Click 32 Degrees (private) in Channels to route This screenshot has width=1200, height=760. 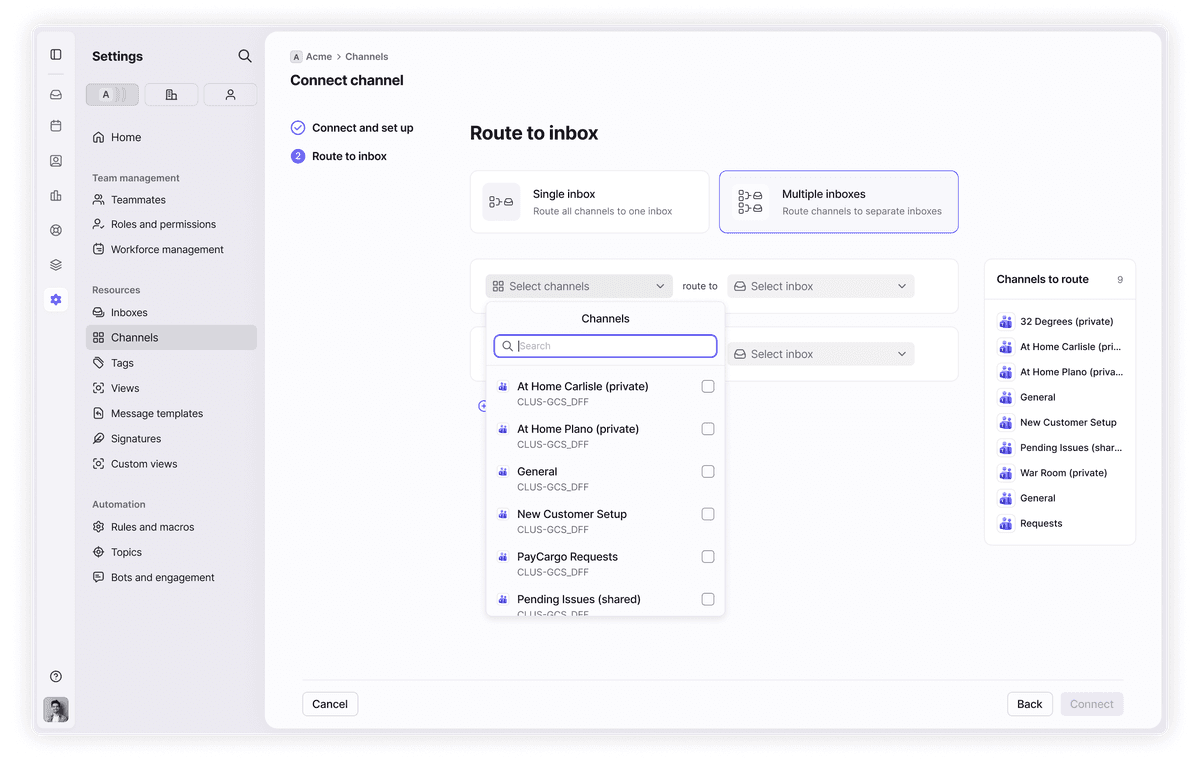tap(1060, 322)
